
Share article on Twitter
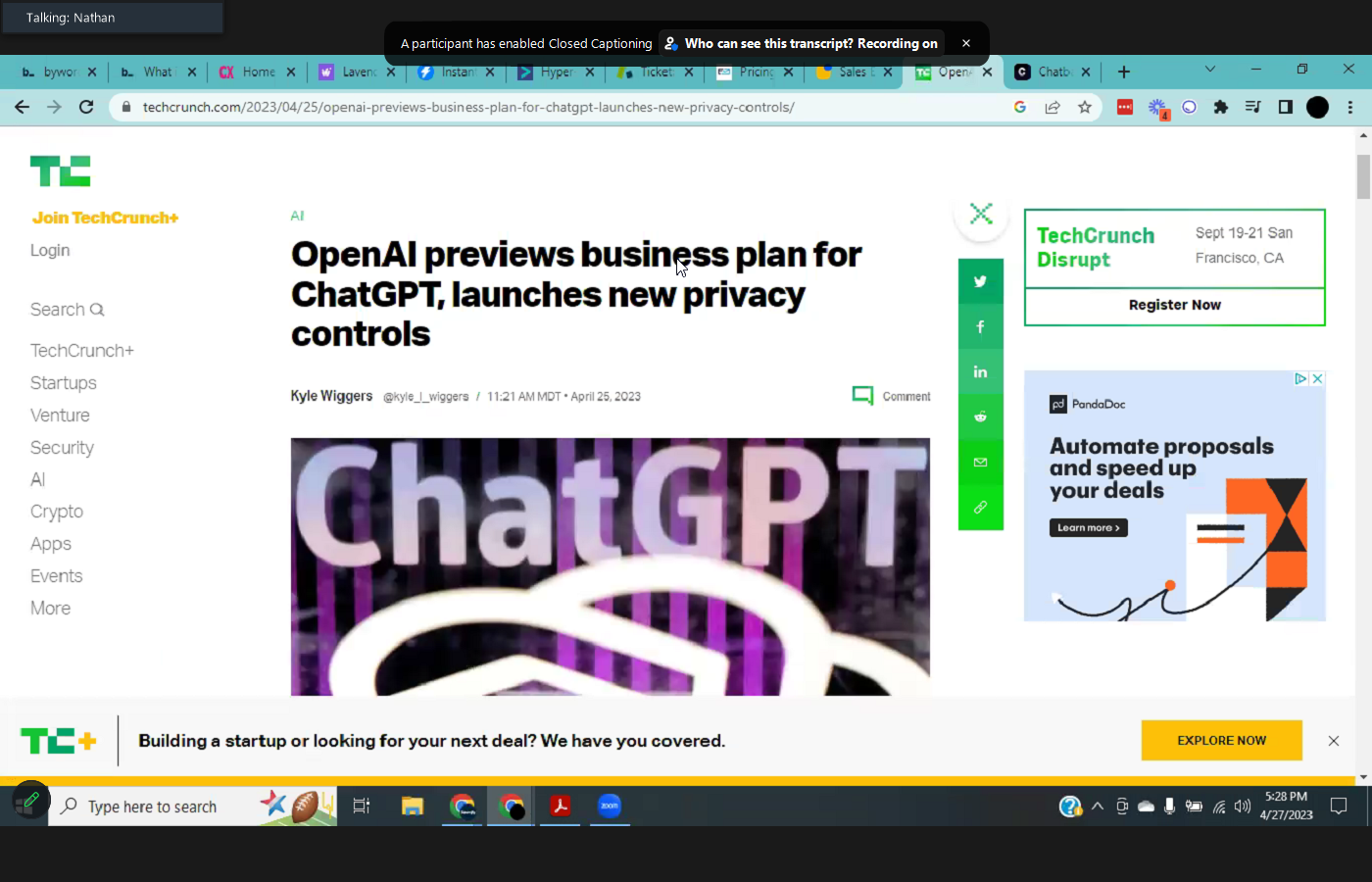pyautogui.click(x=980, y=282)
